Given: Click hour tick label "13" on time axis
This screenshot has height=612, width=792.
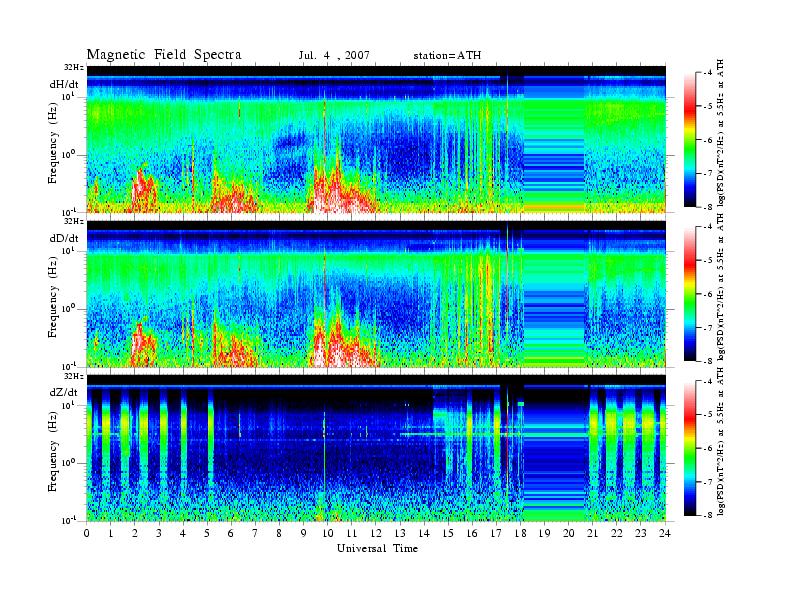Looking at the screenshot, I should [x=400, y=533].
